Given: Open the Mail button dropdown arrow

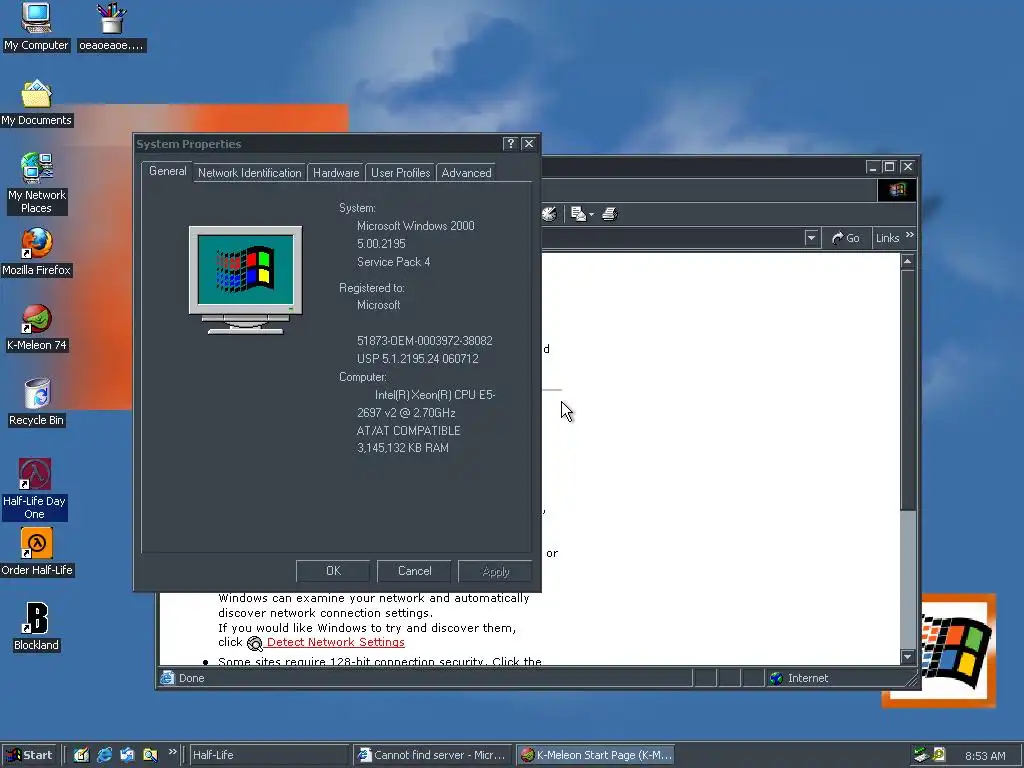Looking at the screenshot, I should tap(591, 214).
